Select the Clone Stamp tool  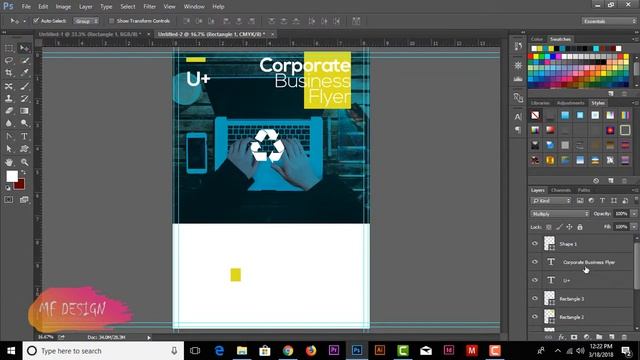click(9, 98)
